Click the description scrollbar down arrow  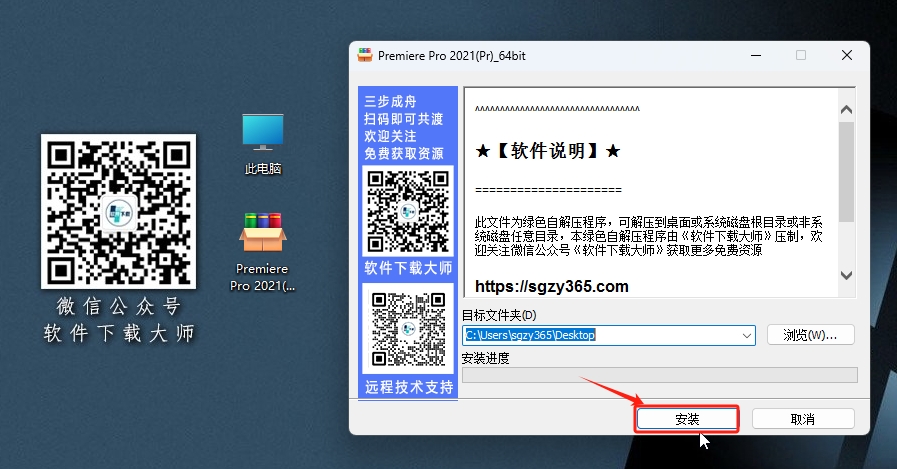click(x=847, y=275)
